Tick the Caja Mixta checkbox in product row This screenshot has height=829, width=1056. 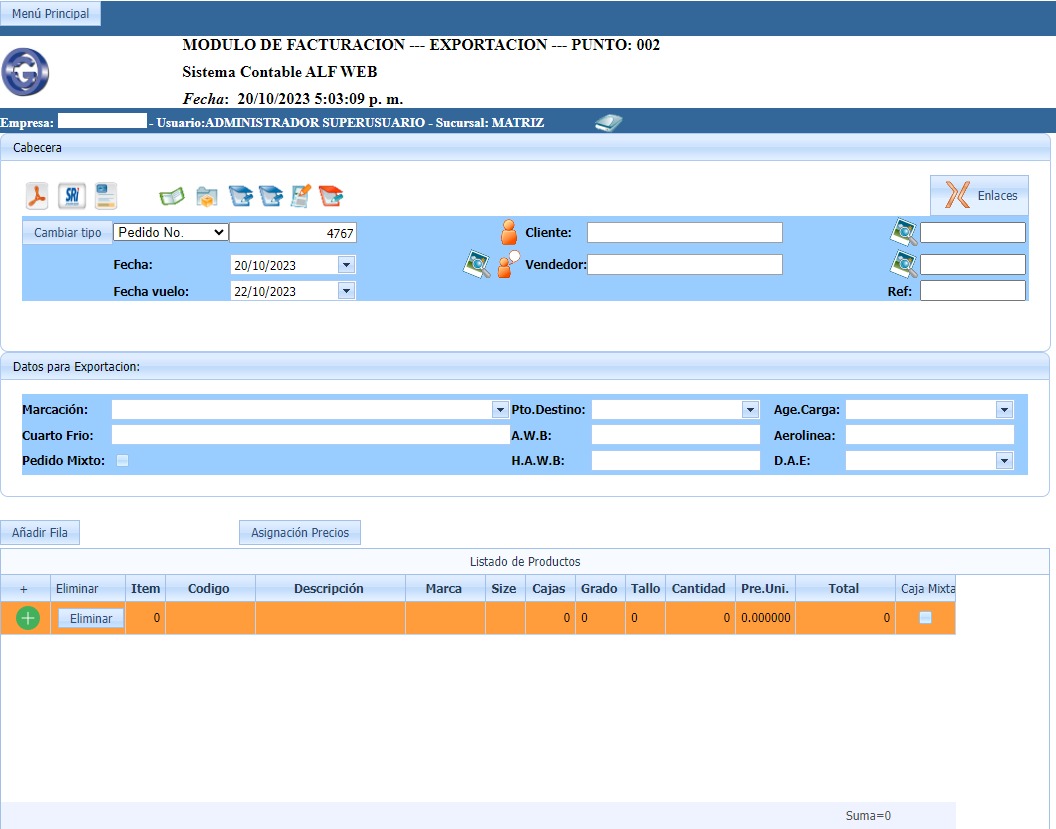click(x=925, y=618)
